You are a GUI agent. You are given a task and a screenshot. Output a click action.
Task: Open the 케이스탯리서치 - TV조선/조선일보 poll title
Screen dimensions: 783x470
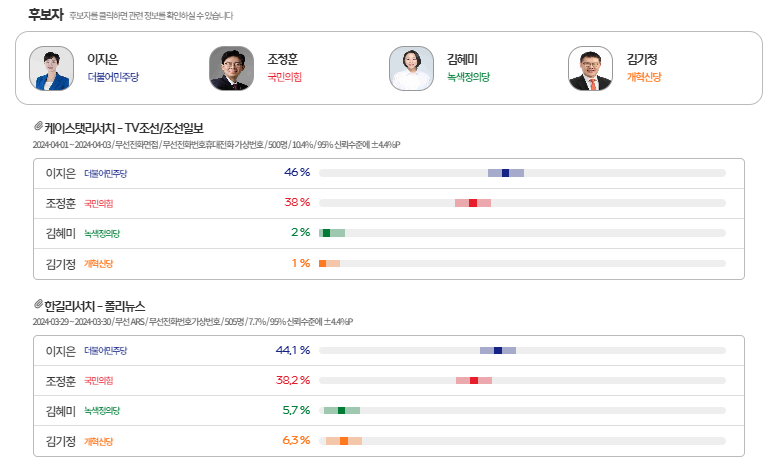click(124, 128)
